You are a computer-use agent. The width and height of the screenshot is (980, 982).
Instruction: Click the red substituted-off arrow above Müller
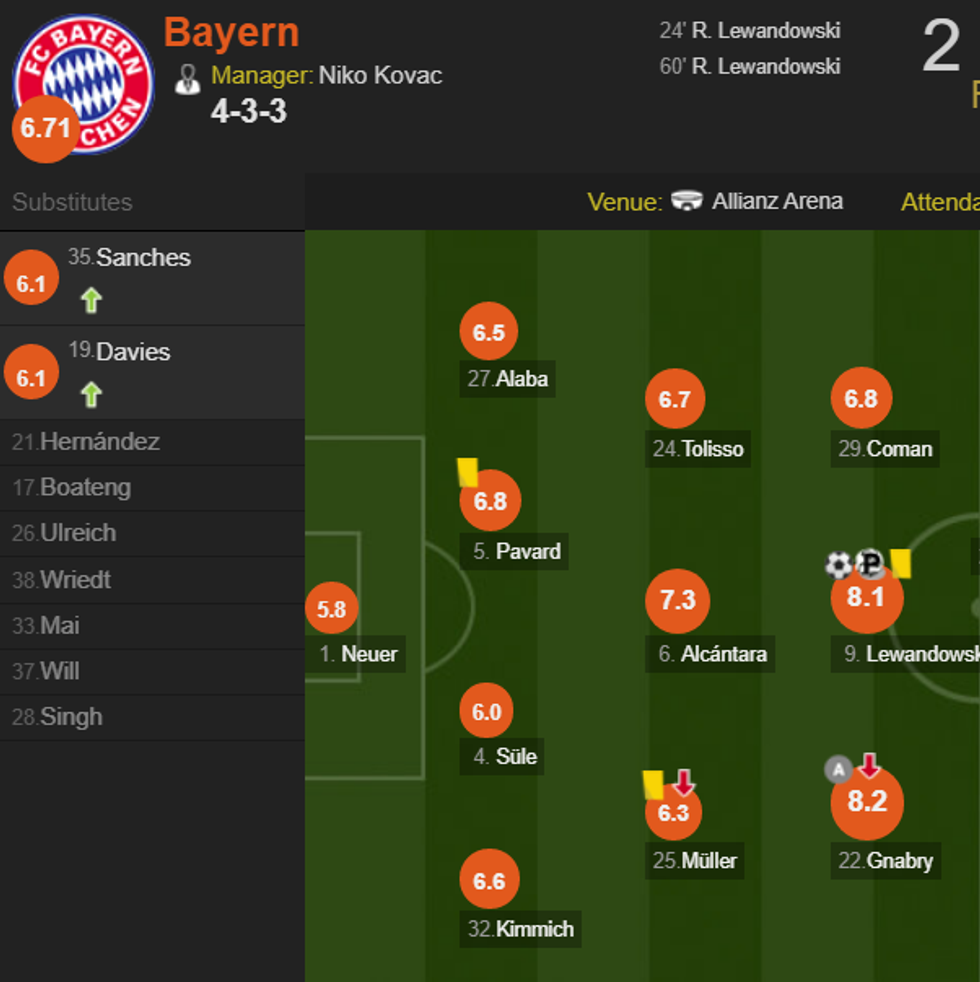pyautogui.click(x=684, y=782)
